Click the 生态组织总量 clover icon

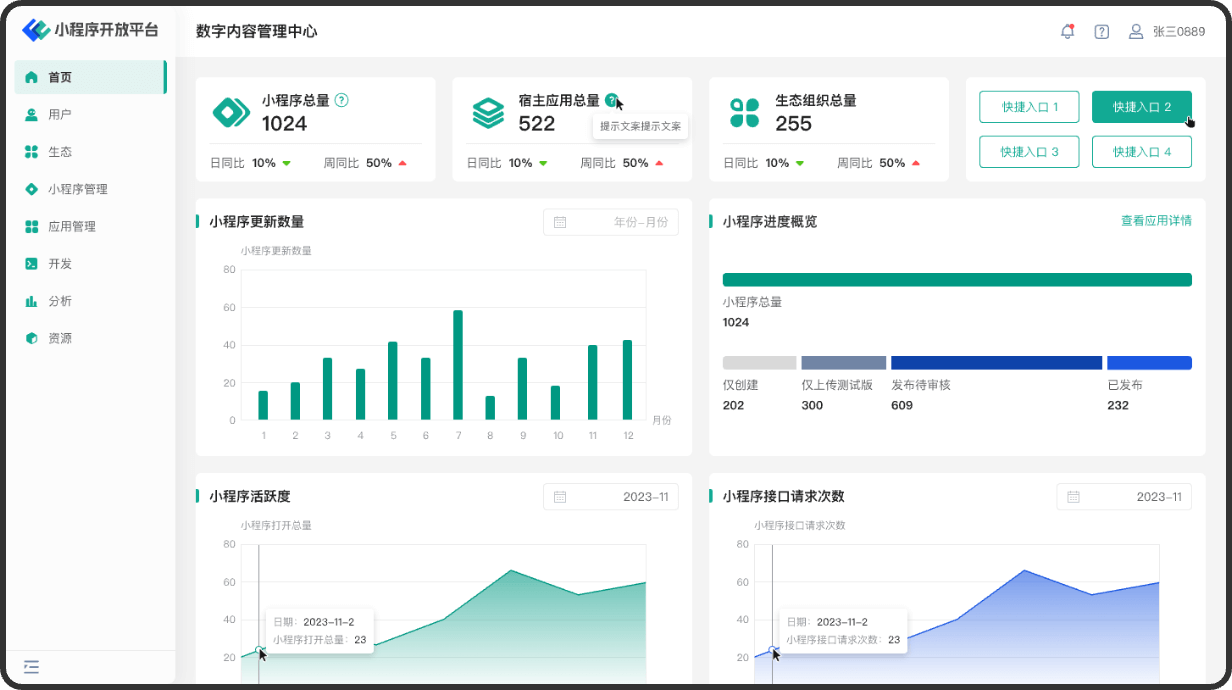(x=744, y=113)
